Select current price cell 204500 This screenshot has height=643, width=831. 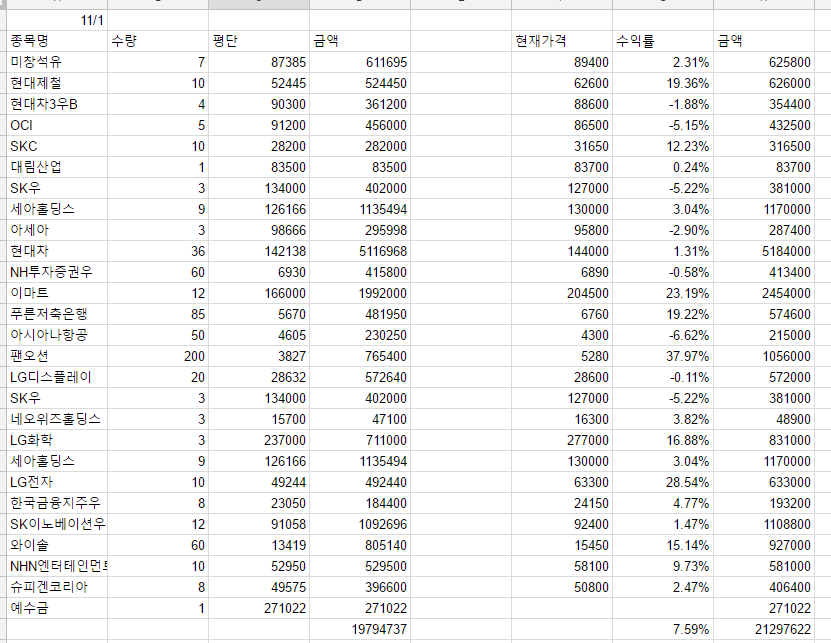coord(562,293)
